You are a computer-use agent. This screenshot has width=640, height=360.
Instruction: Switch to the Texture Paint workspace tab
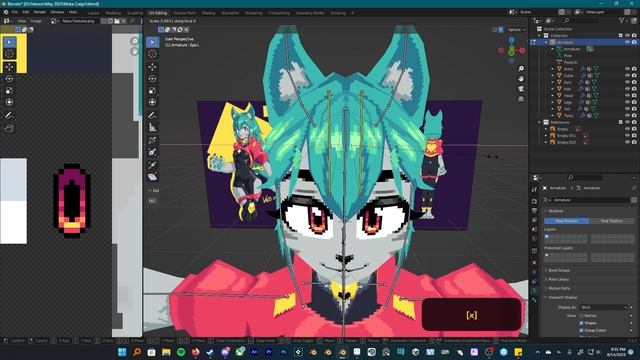[184, 13]
